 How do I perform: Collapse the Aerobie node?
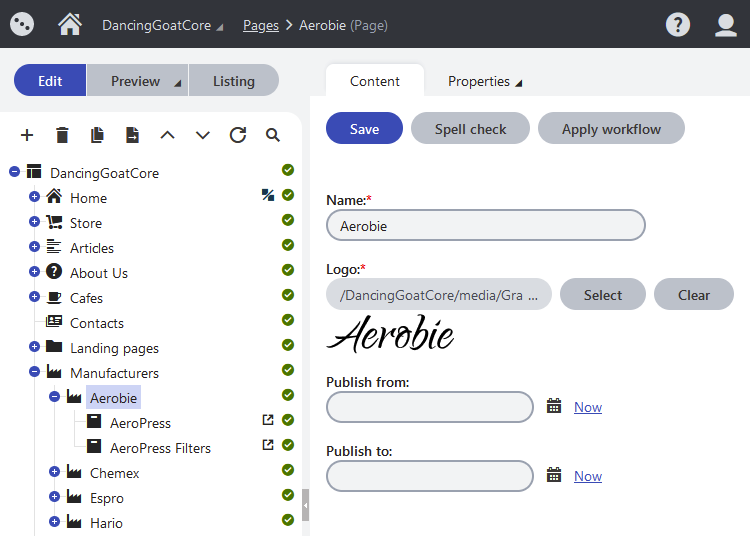[54, 396]
